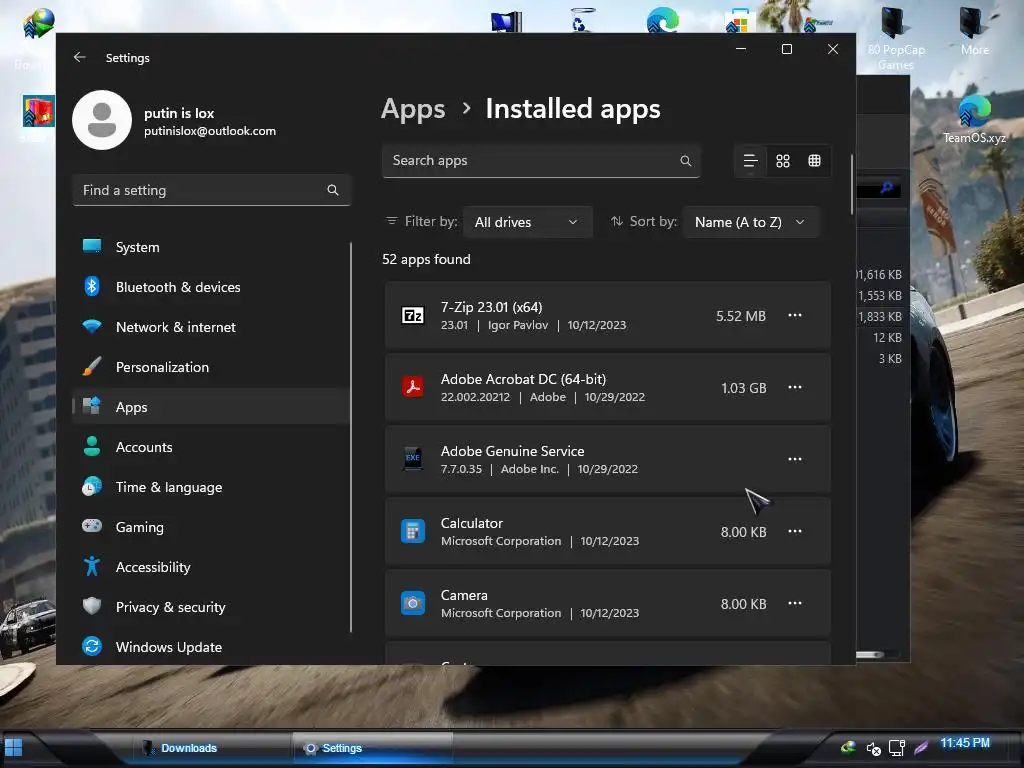
Task: Switch to grid view layout icon
Action: pyautogui.click(x=782, y=161)
